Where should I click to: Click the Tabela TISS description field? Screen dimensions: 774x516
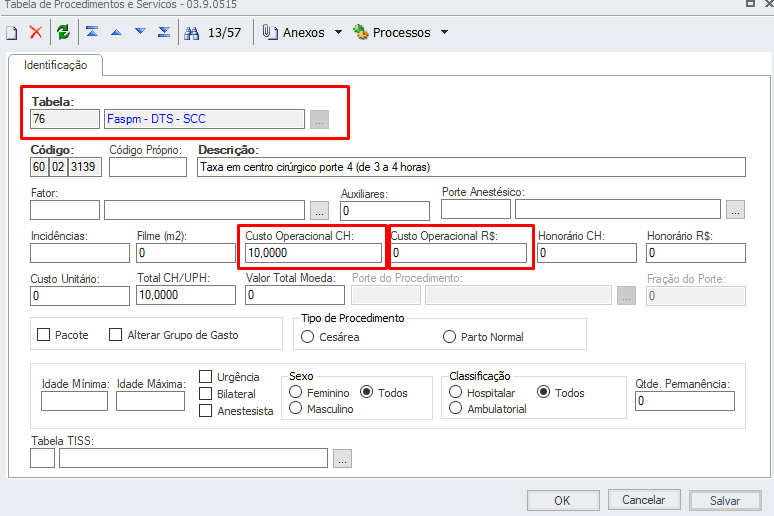pos(194,458)
